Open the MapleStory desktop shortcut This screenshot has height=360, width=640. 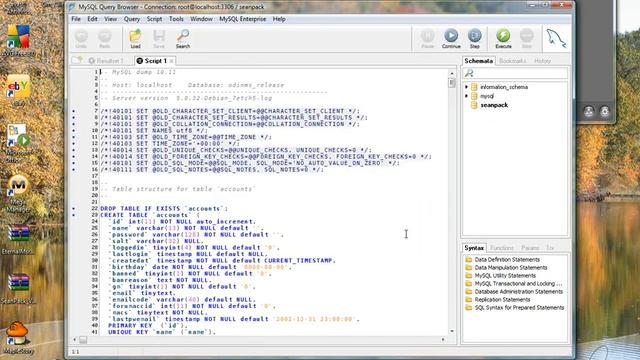pos(17,338)
